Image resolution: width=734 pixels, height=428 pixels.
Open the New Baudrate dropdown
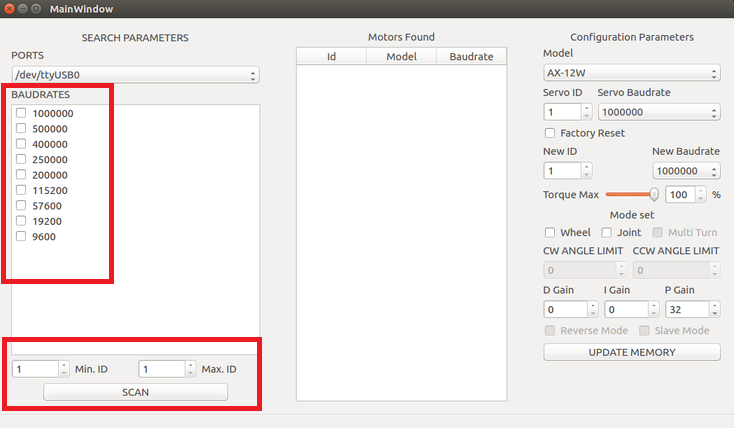point(685,171)
